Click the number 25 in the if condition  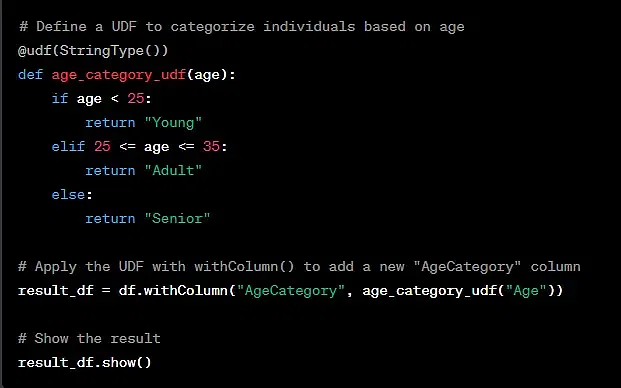pos(135,99)
